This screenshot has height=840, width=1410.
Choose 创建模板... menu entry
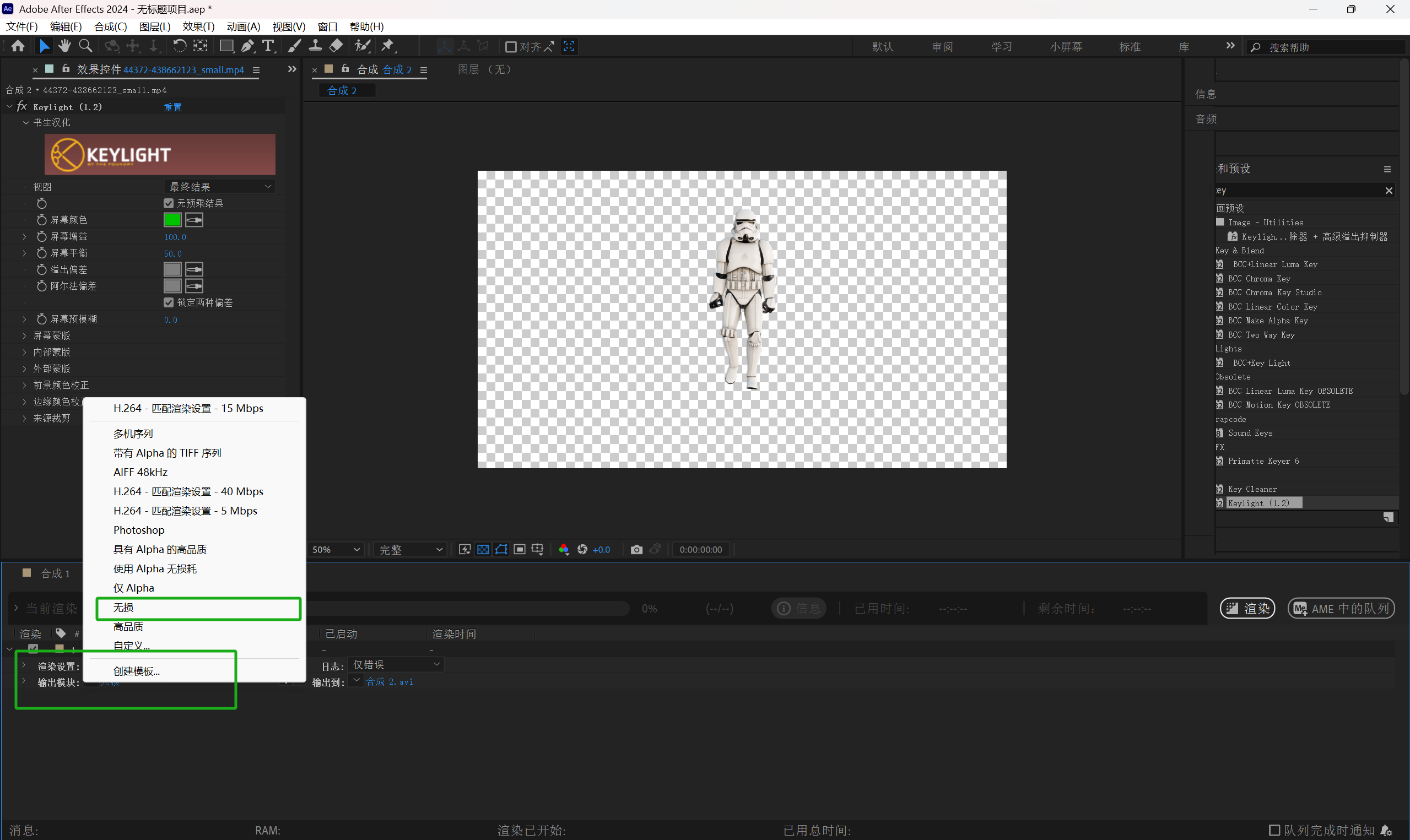[x=137, y=671]
